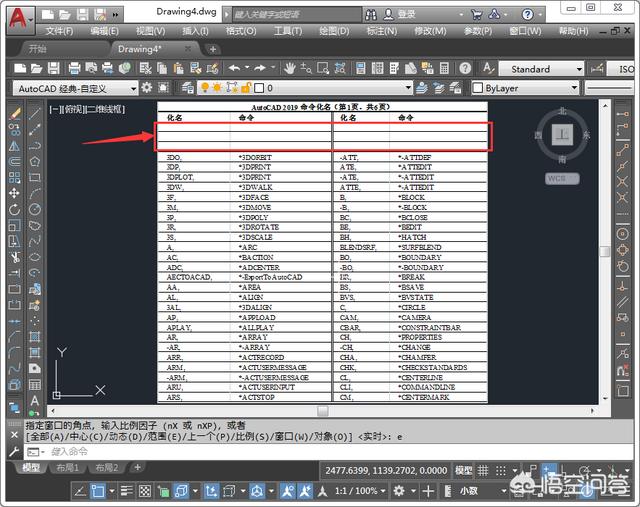This screenshot has height=507, width=640.
Task: Click the horizontal scrollbar thumb
Action: [322, 411]
